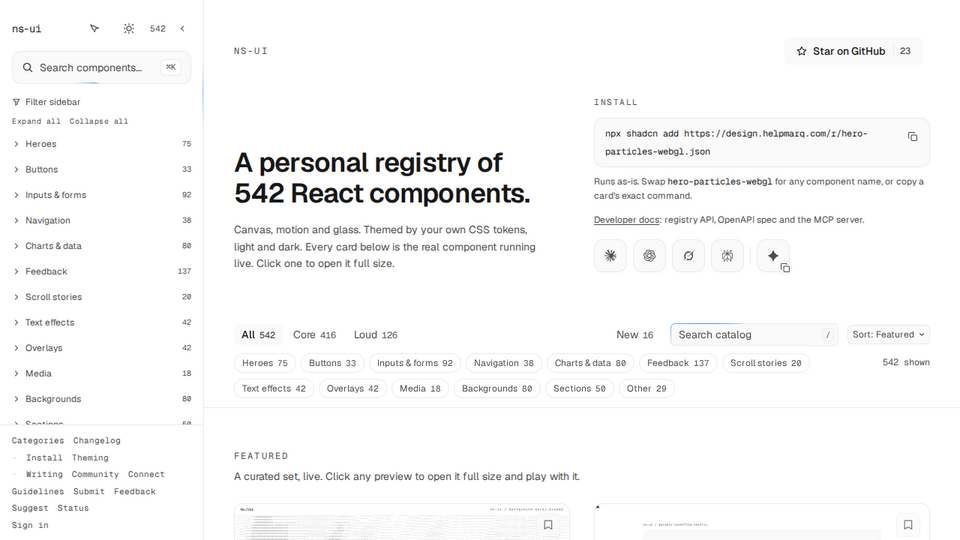Image resolution: width=960 pixels, height=540 pixels.
Task: Filter by Media 18 chip
Action: coord(420,389)
